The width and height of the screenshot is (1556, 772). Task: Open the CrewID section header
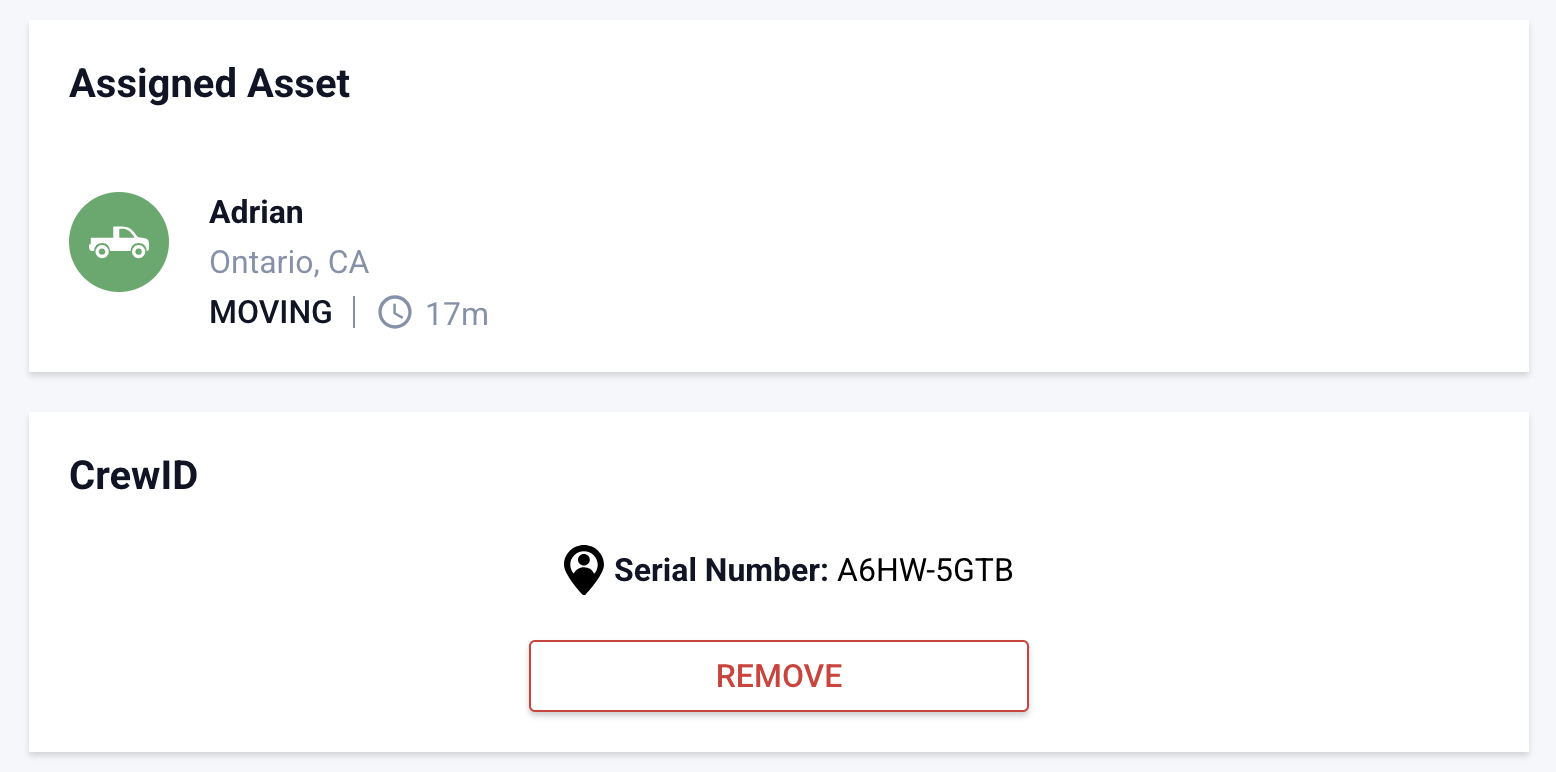point(133,475)
